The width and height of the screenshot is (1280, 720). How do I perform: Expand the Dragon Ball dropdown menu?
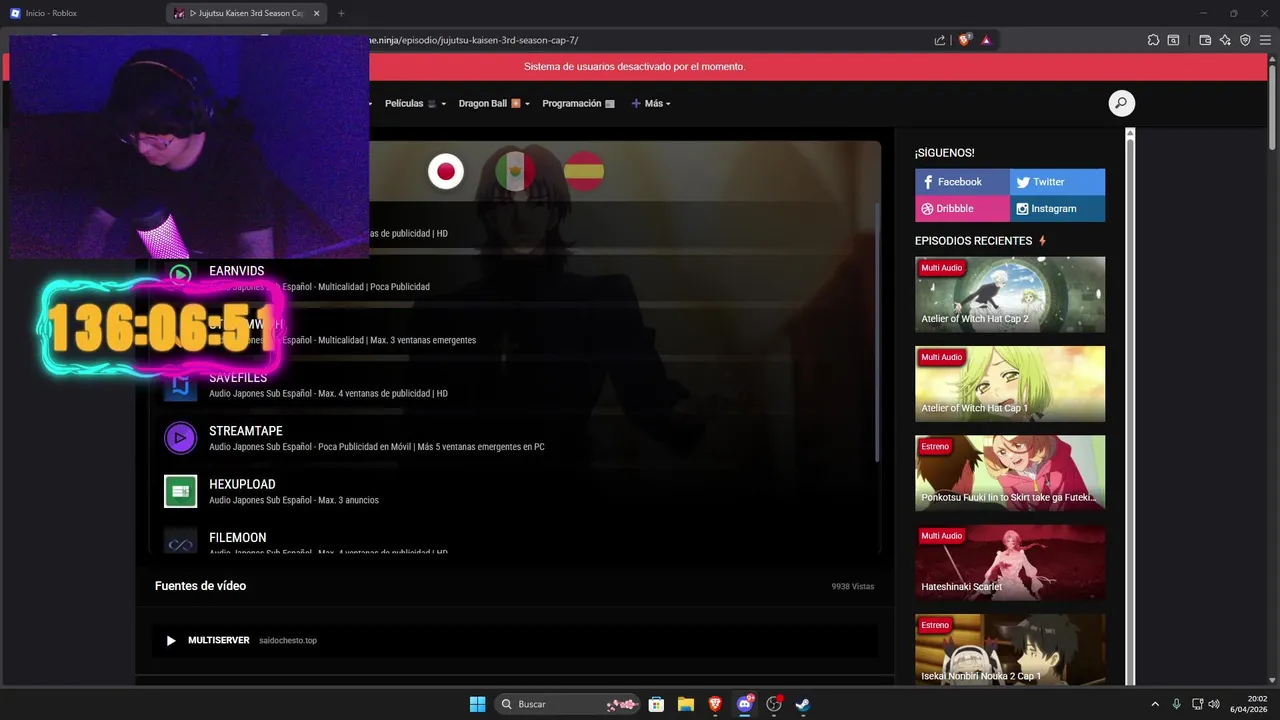[494, 103]
